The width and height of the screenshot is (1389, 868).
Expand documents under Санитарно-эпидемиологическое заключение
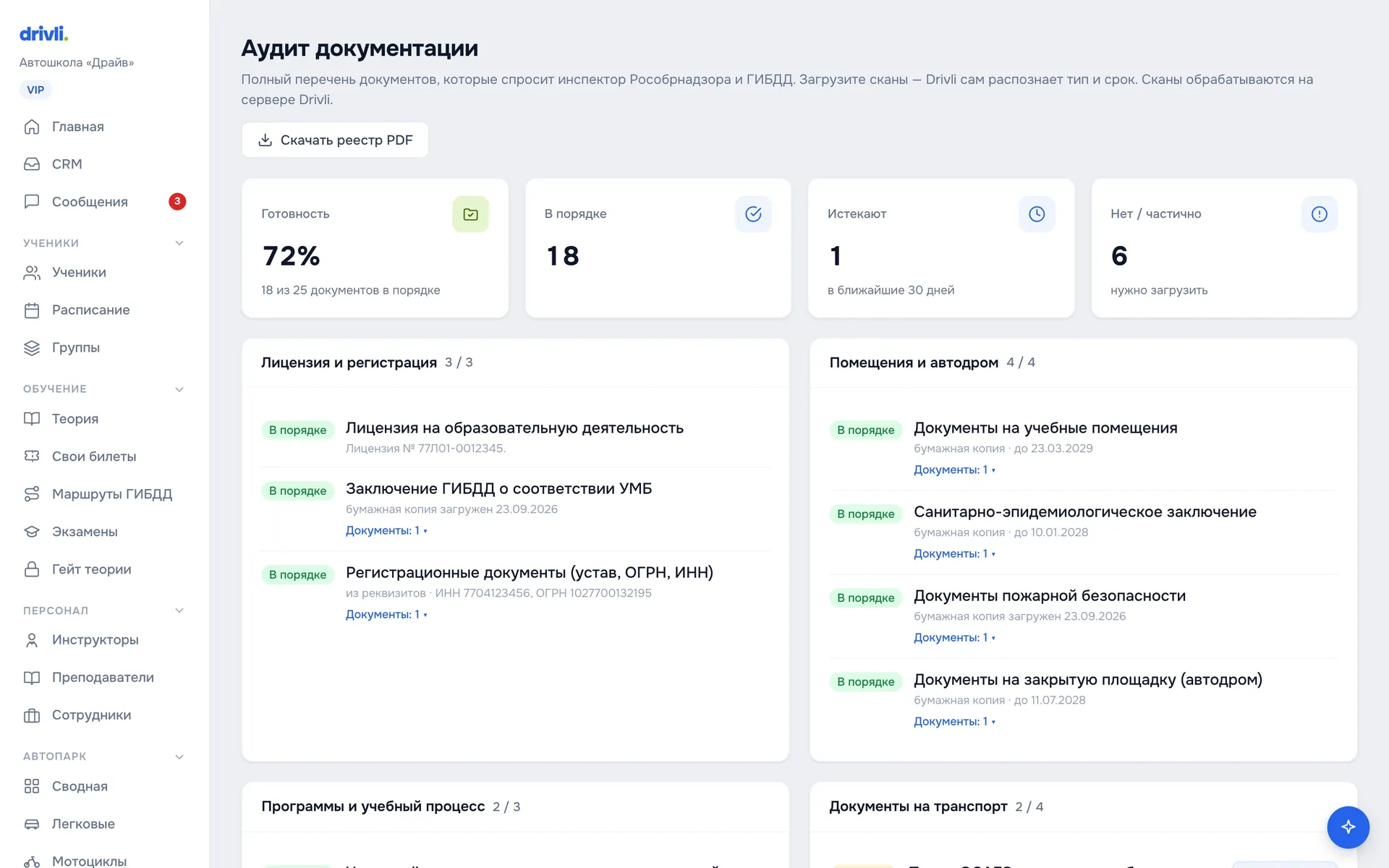click(954, 553)
